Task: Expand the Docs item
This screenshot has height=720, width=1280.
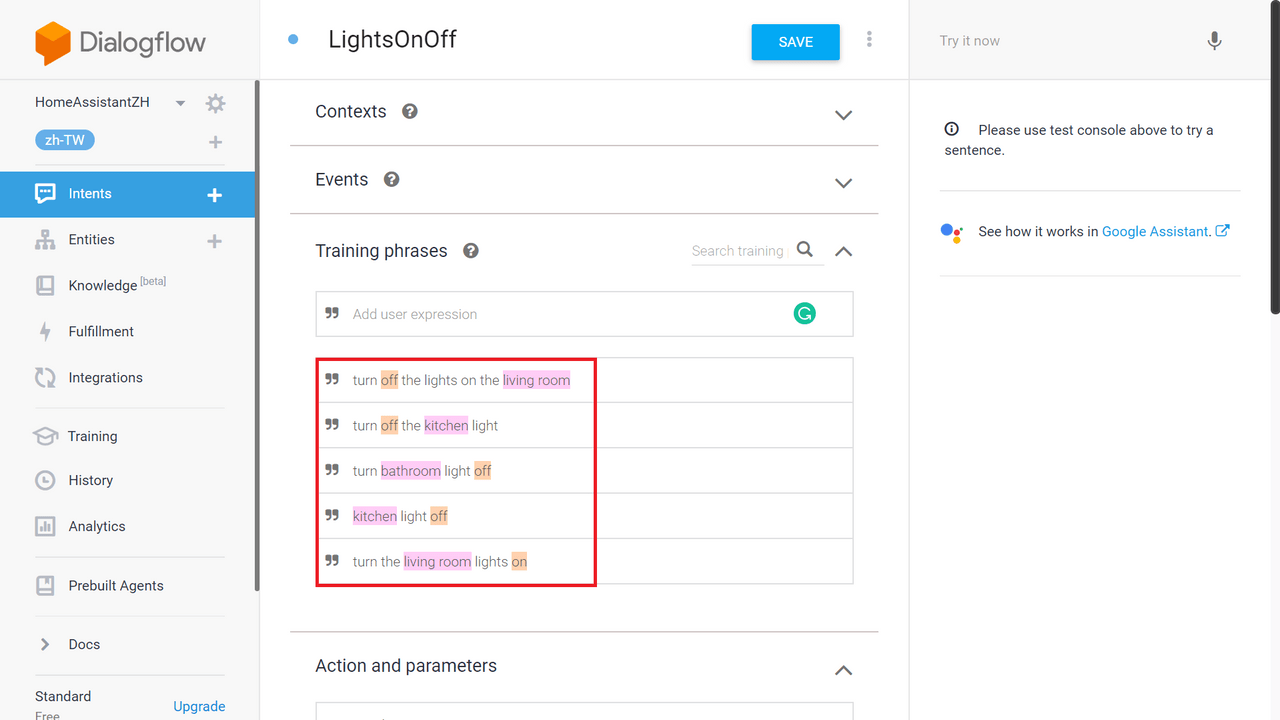Action: pos(84,644)
